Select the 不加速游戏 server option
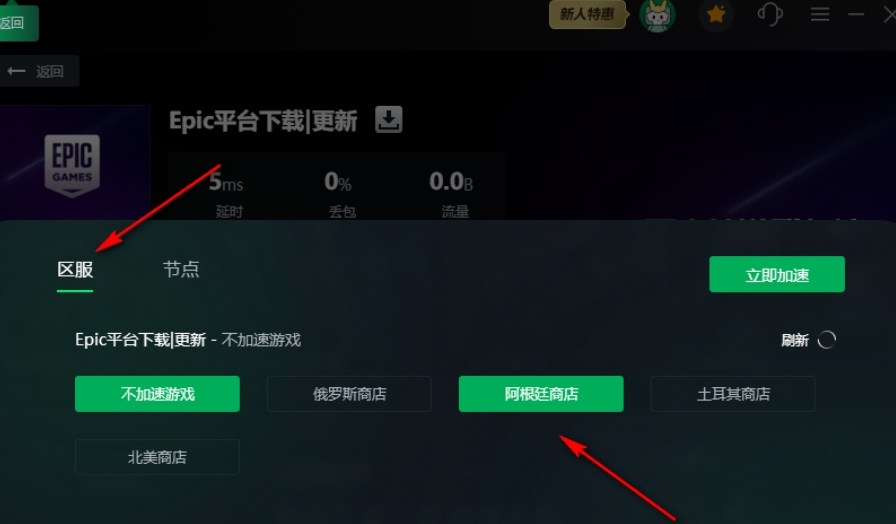896x524 pixels. tap(157, 394)
